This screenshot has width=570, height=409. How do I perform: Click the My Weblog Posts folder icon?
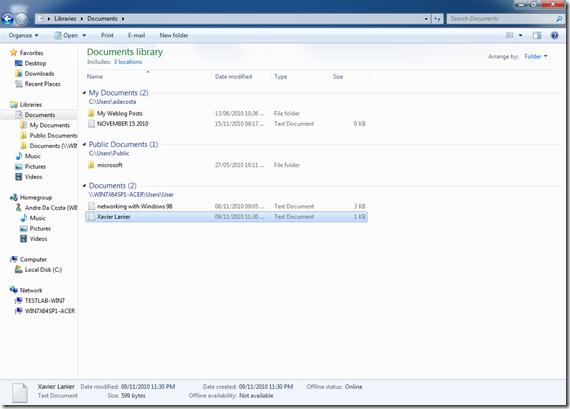coord(91,113)
